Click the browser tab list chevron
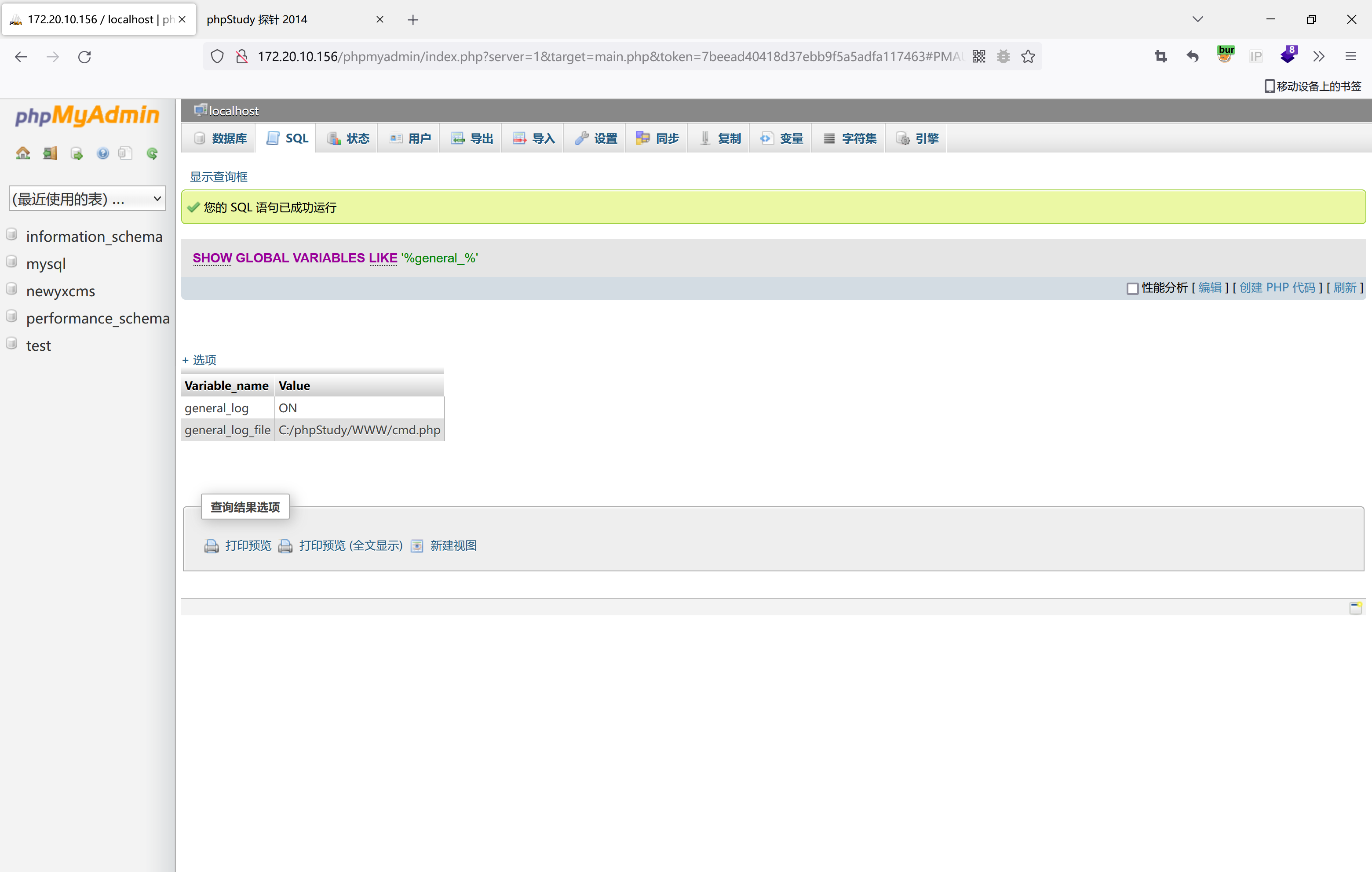The width and height of the screenshot is (1372, 872). [1197, 19]
